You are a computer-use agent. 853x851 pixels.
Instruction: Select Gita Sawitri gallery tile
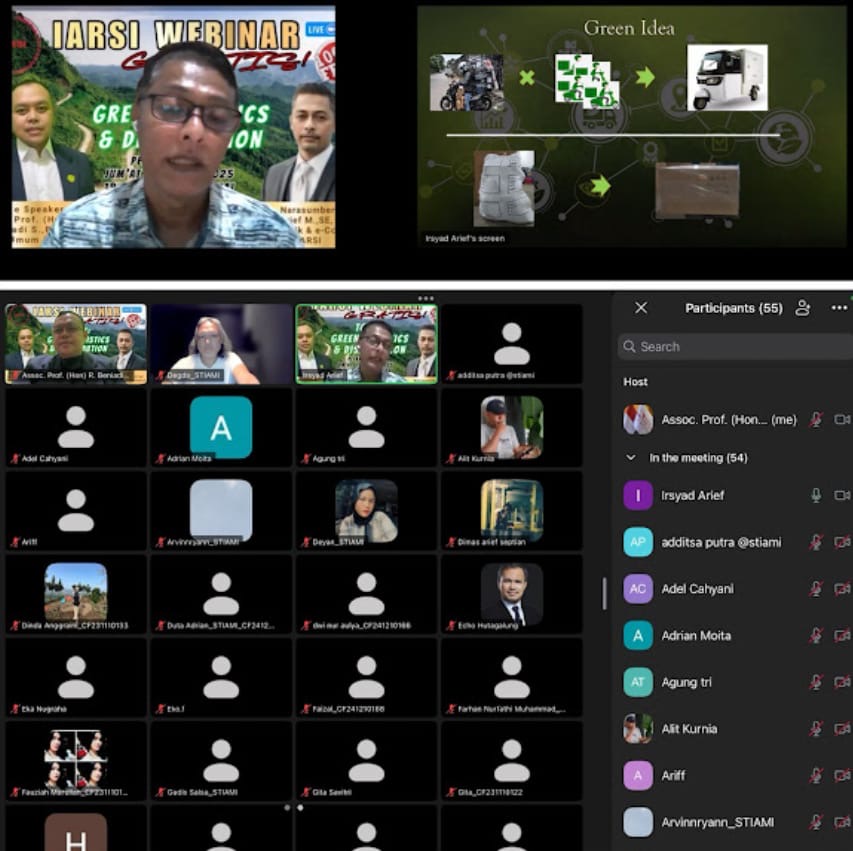(366, 761)
